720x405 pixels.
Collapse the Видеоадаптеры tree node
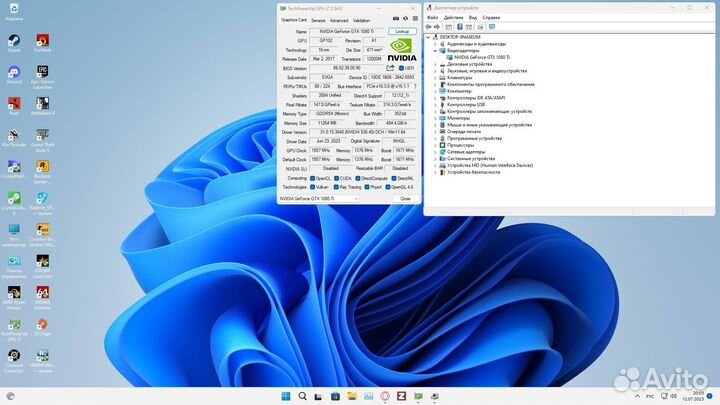tap(436, 51)
